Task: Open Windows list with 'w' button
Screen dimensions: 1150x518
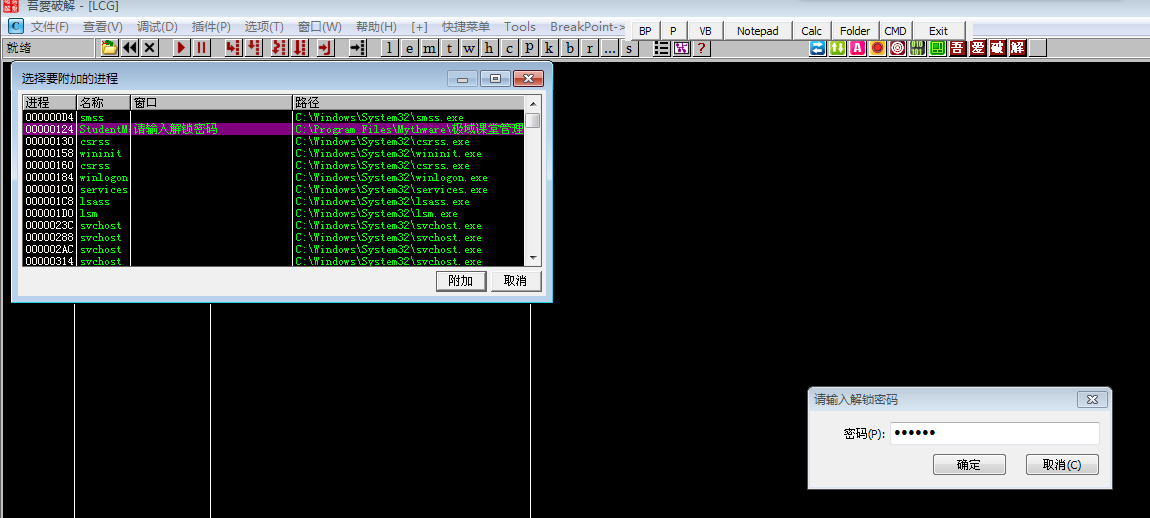Action: (469, 48)
